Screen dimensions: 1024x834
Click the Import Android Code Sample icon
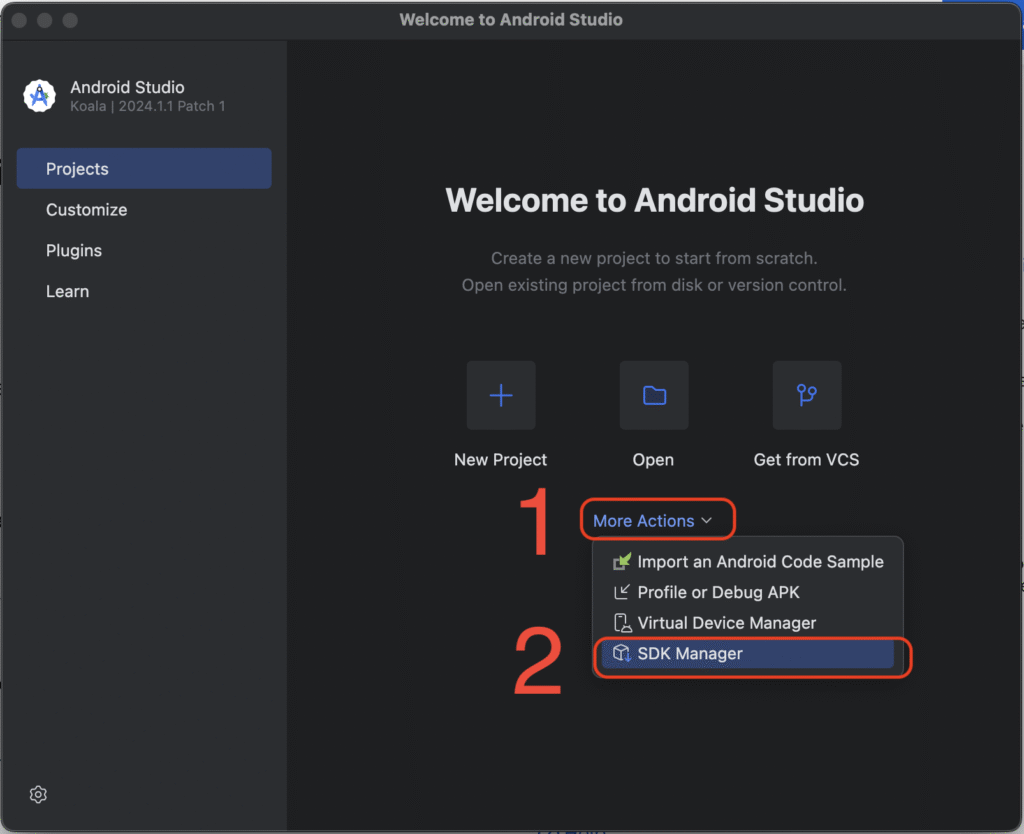coord(622,562)
